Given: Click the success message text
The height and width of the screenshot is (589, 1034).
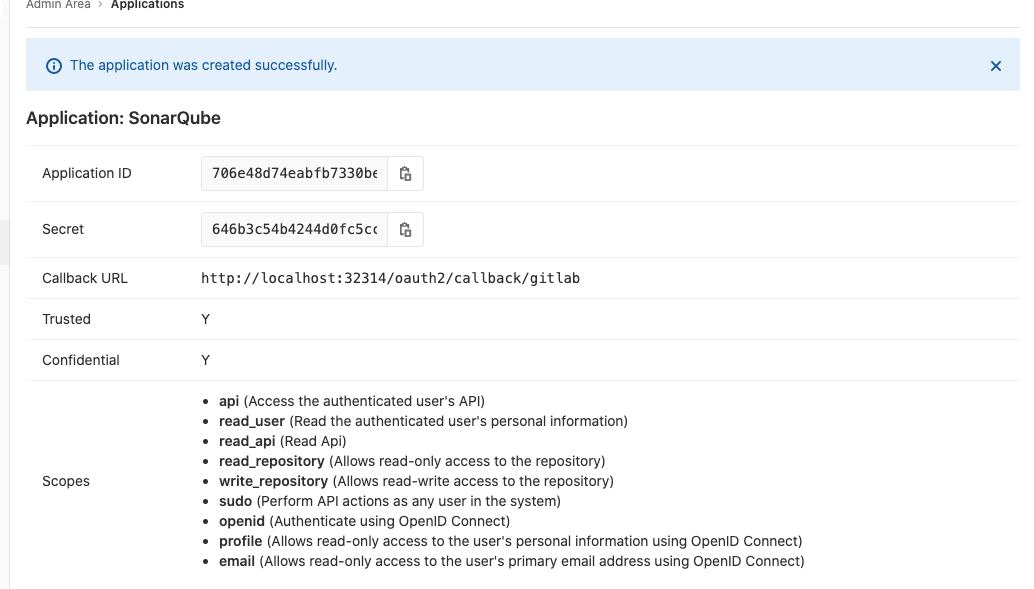Looking at the screenshot, I should (203, 66).
